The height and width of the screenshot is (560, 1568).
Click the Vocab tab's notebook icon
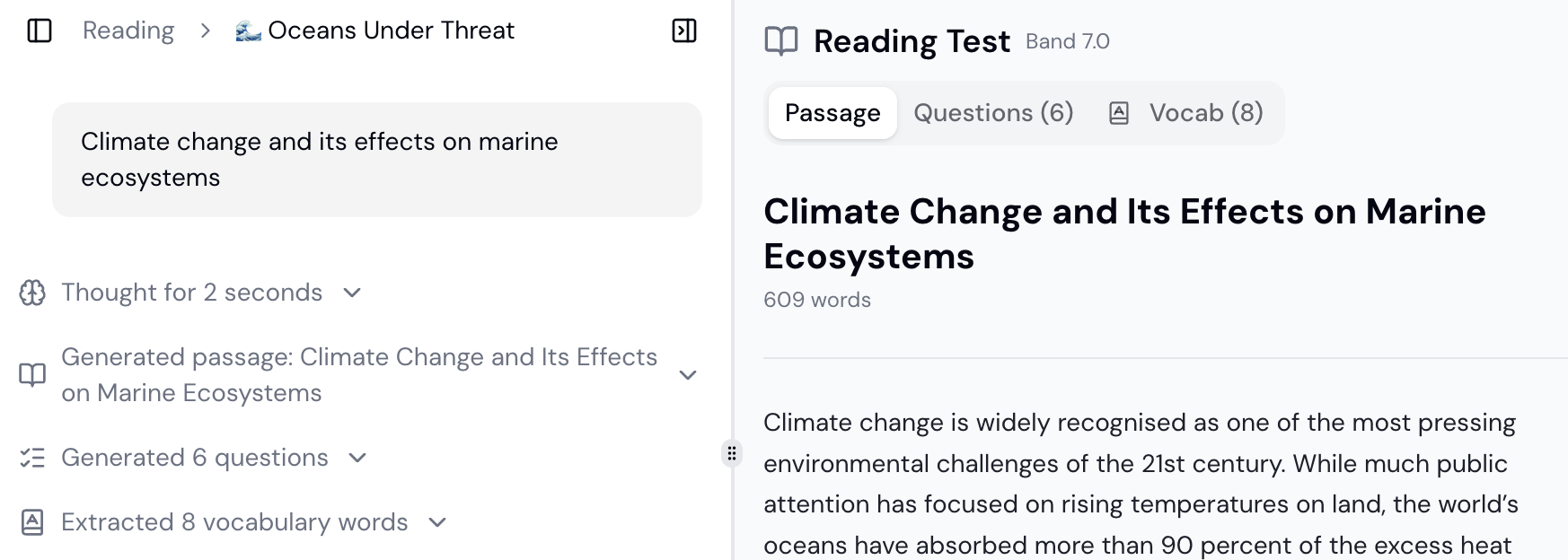[1118, 113]
